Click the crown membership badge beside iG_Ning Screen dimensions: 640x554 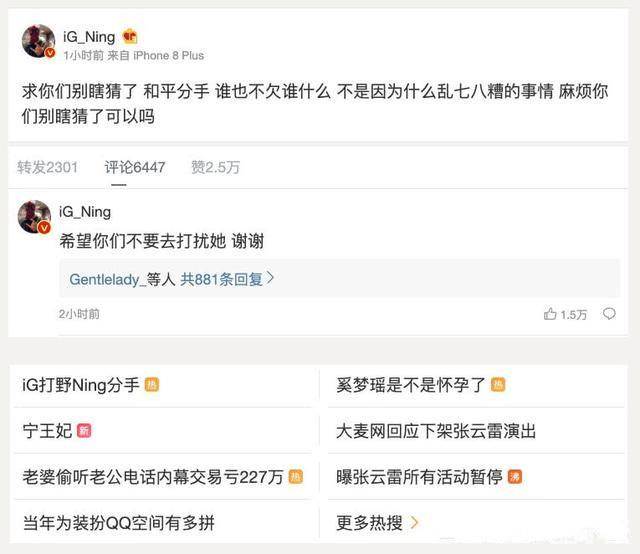pos(130,37)
